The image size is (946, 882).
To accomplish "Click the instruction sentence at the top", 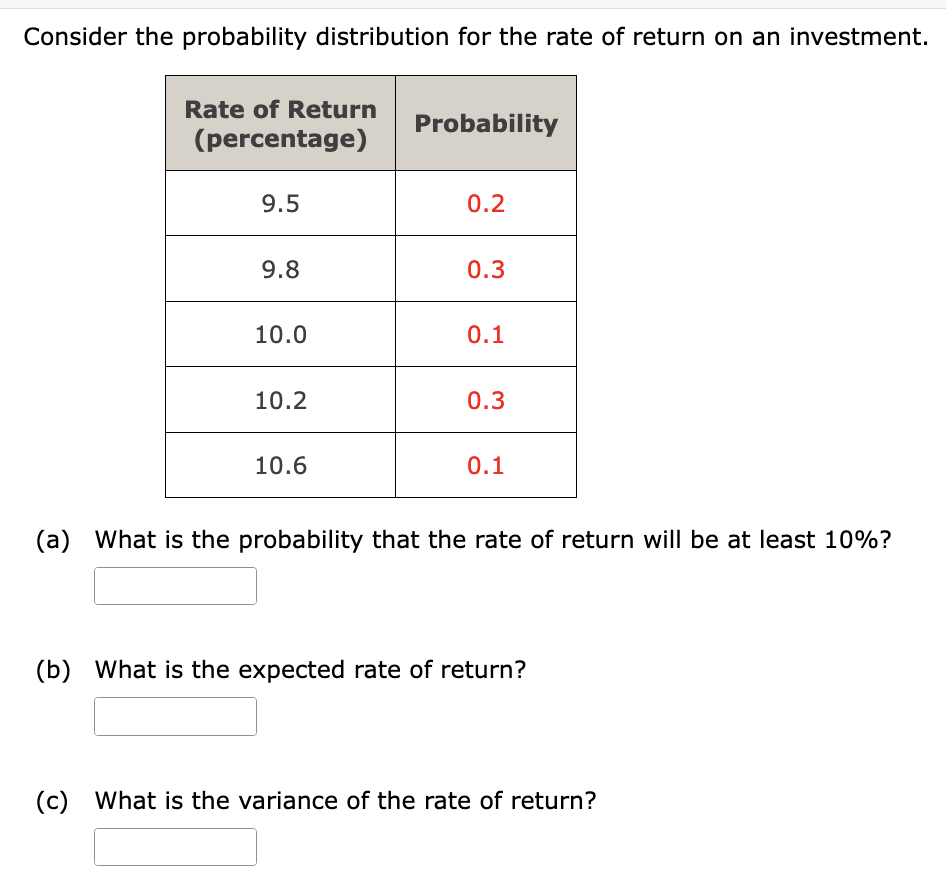I will coord(473,36).
